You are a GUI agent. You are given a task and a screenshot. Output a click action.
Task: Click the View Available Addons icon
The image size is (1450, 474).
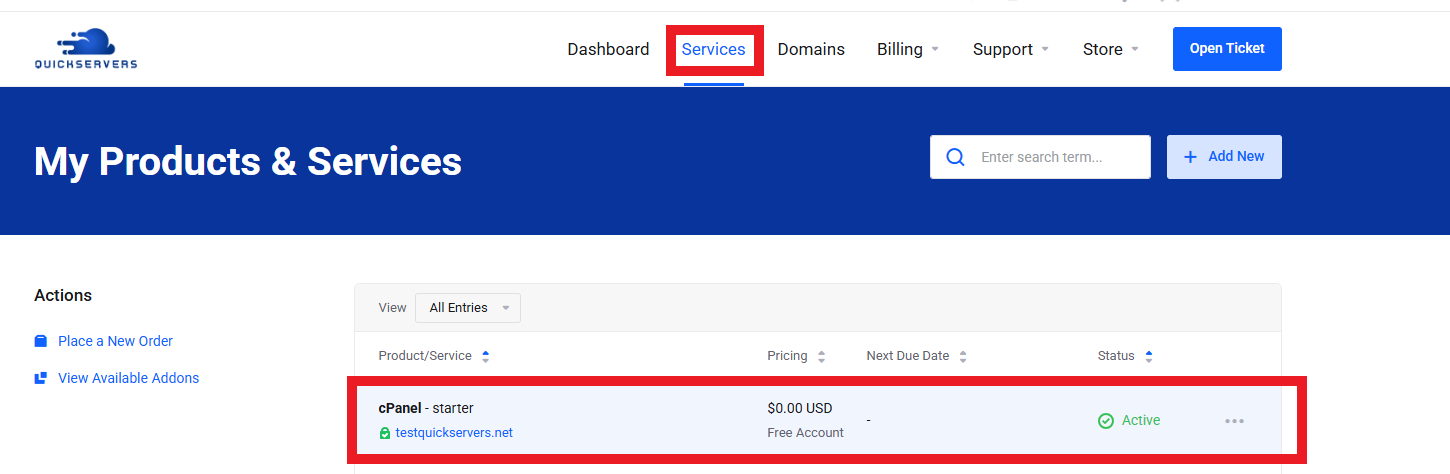coord(41,378)
